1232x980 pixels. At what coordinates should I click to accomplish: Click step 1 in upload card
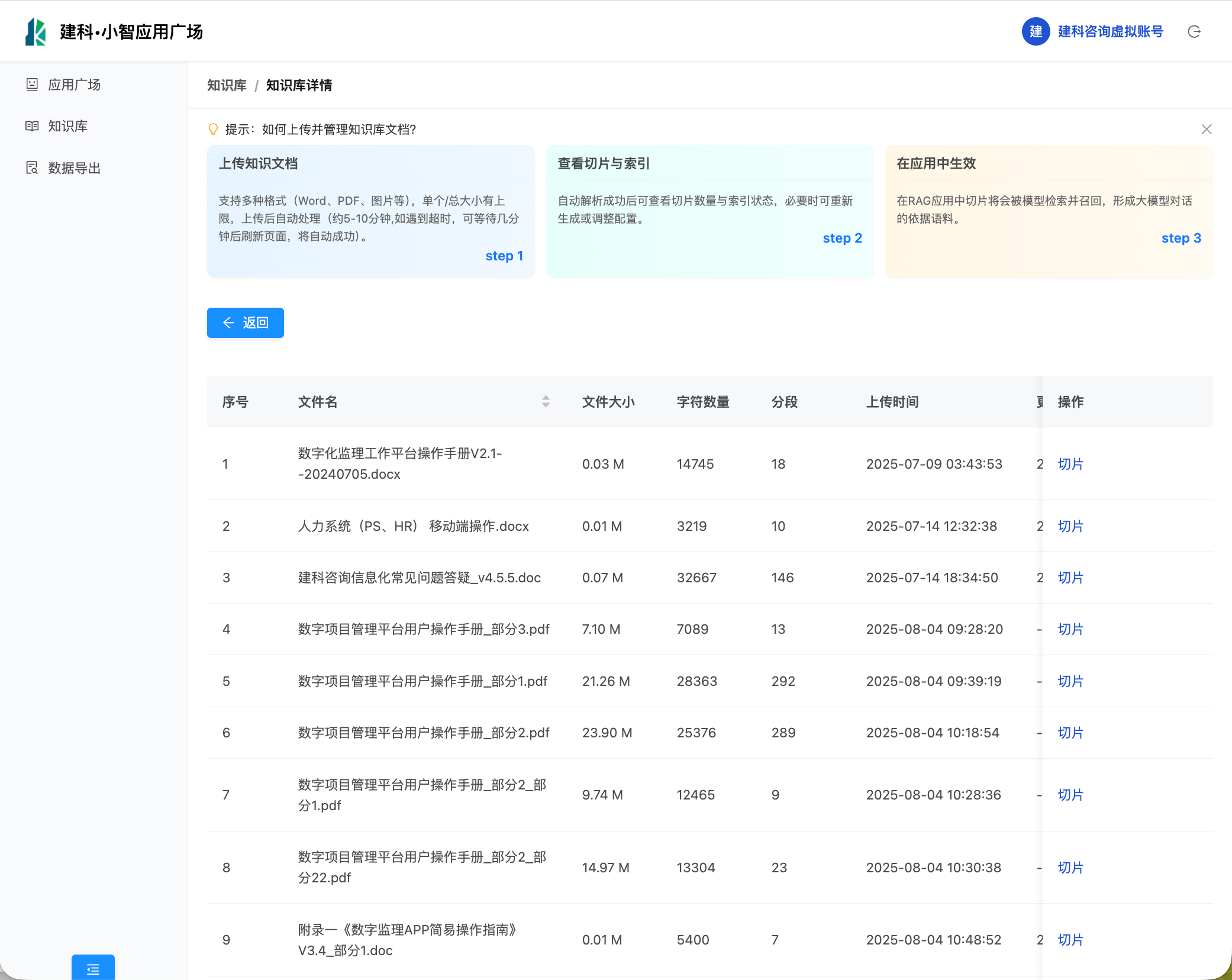[x=504, y=256]
